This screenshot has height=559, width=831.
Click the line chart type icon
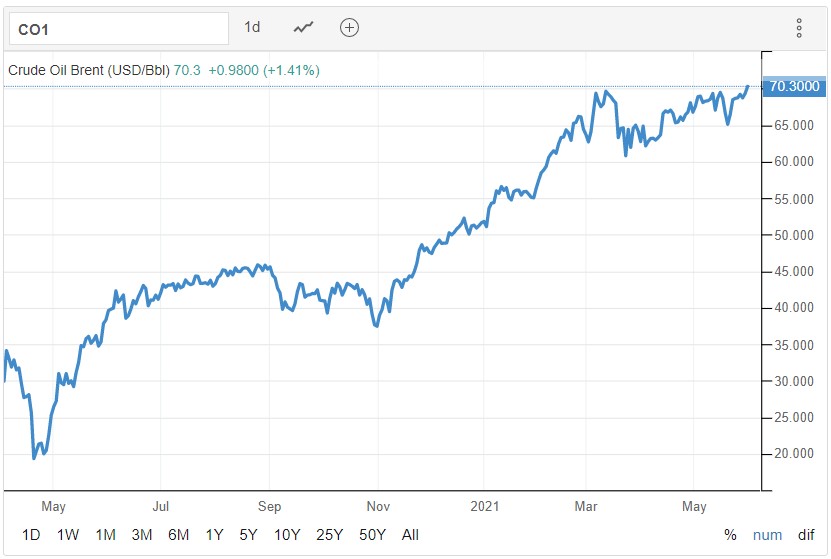303,28
